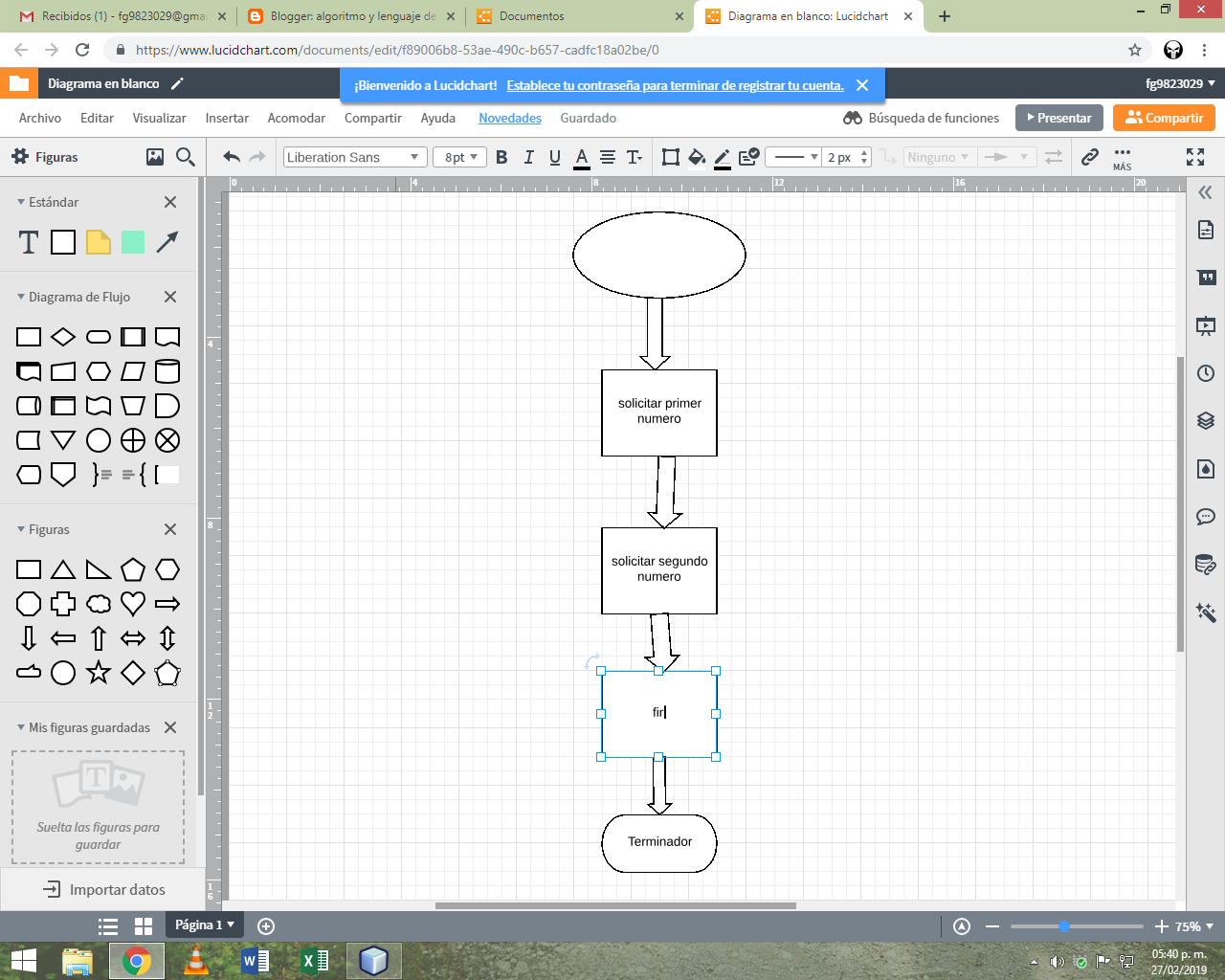Image resolution: width=1225 pixels, height=980 pixels.
Task: Select the line color pencil icon
Action: 723,156
